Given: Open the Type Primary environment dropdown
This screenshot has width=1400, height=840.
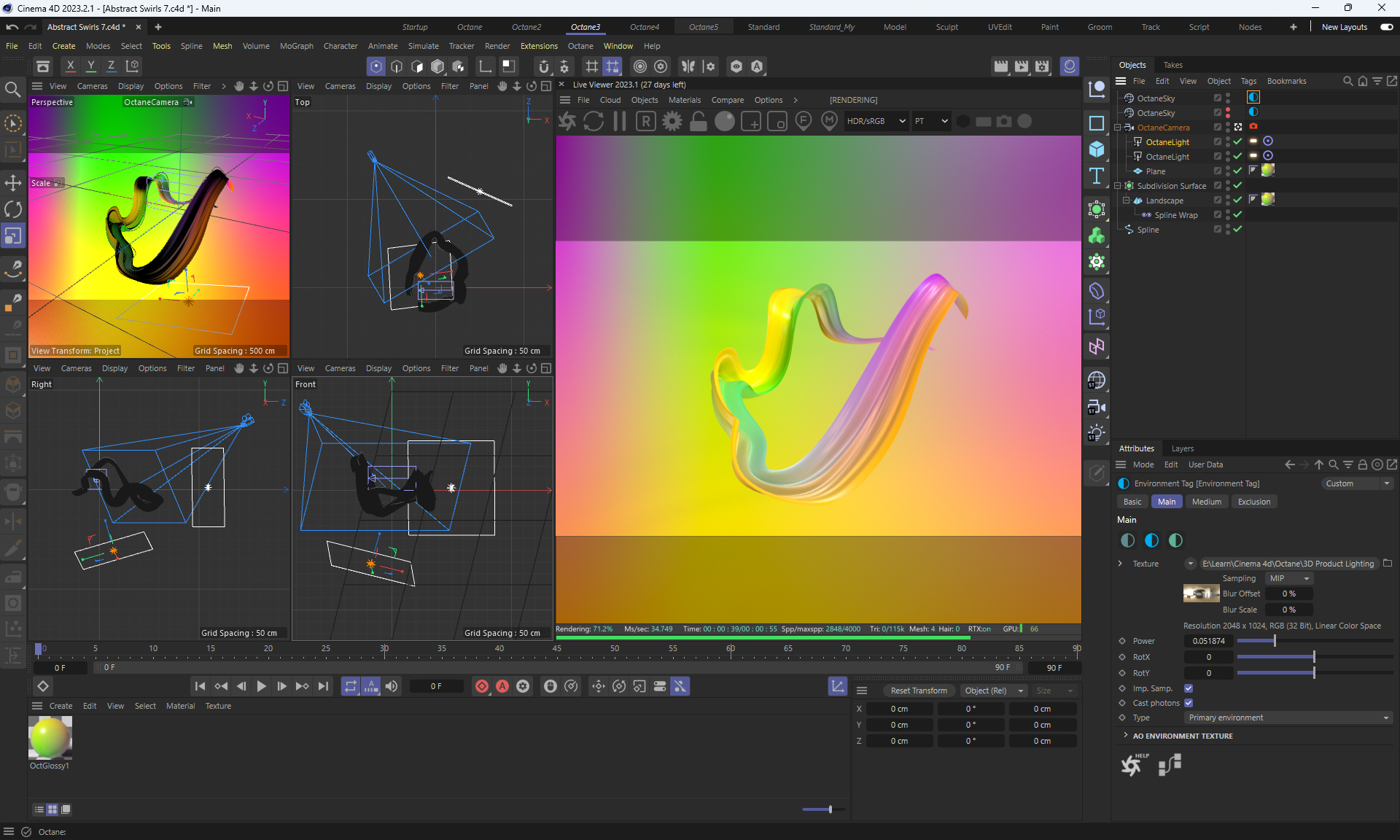Looking at the screenshot, I should click(x=1288, y=717).
